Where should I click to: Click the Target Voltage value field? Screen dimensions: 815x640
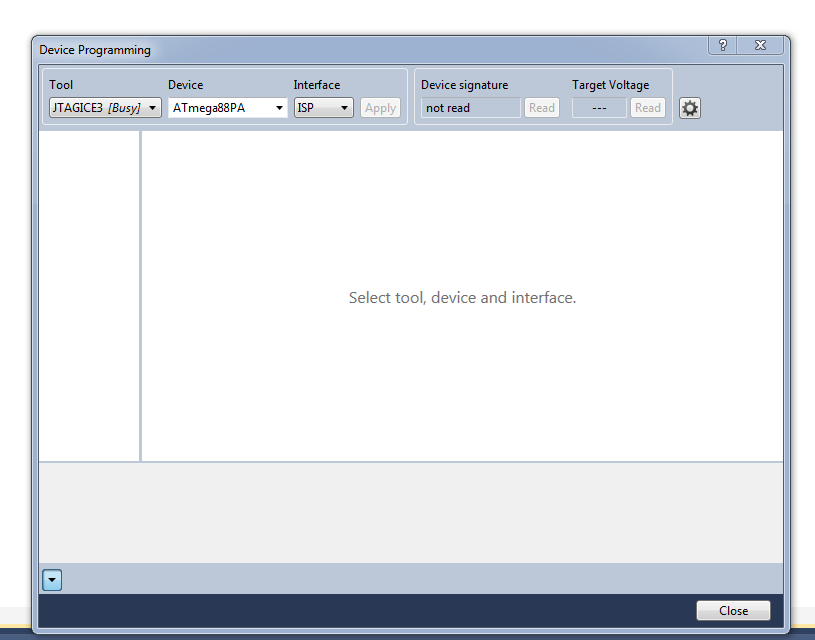(598, 107)
